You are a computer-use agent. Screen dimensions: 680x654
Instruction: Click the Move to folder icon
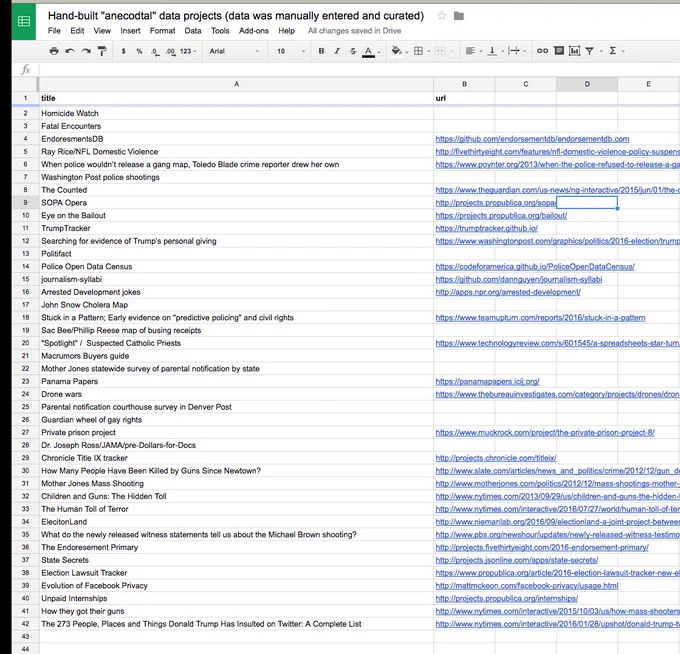459,16
